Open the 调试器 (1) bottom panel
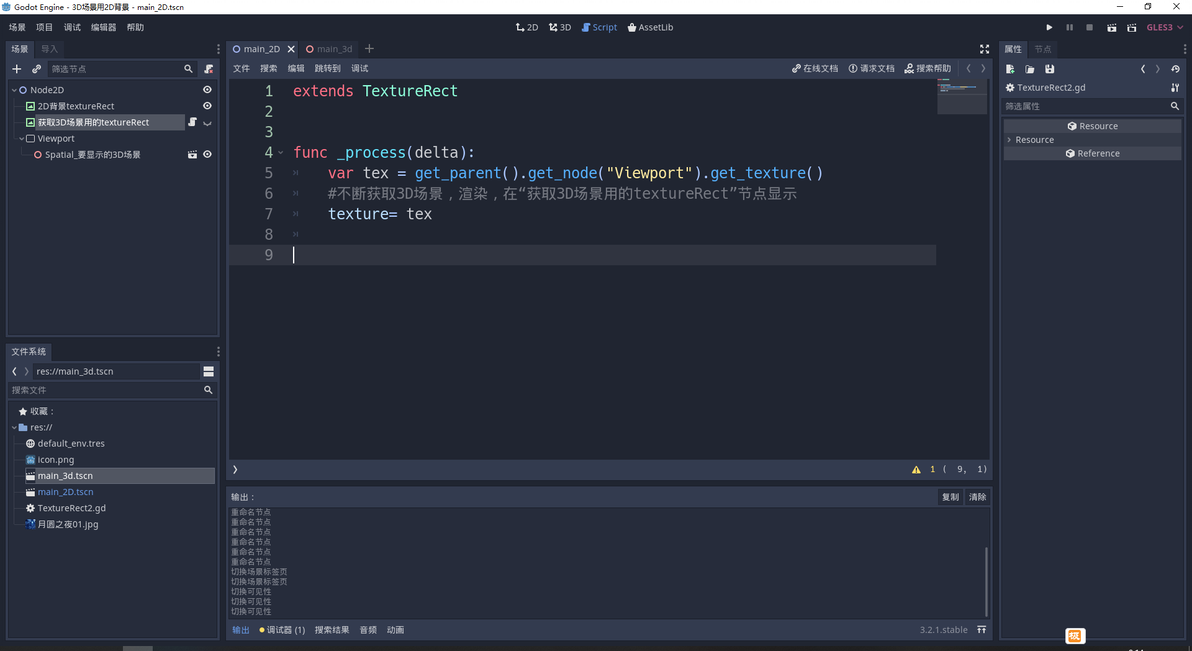Screen dimensions: 1192x651 click(x=282, y=630)
